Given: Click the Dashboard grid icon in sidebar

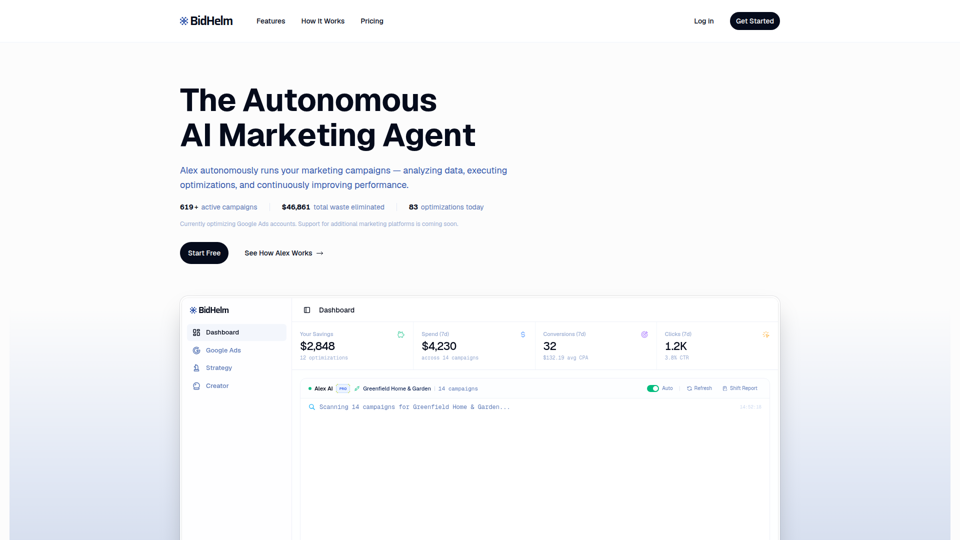Looking at the screenshot, I should point(197,332).
